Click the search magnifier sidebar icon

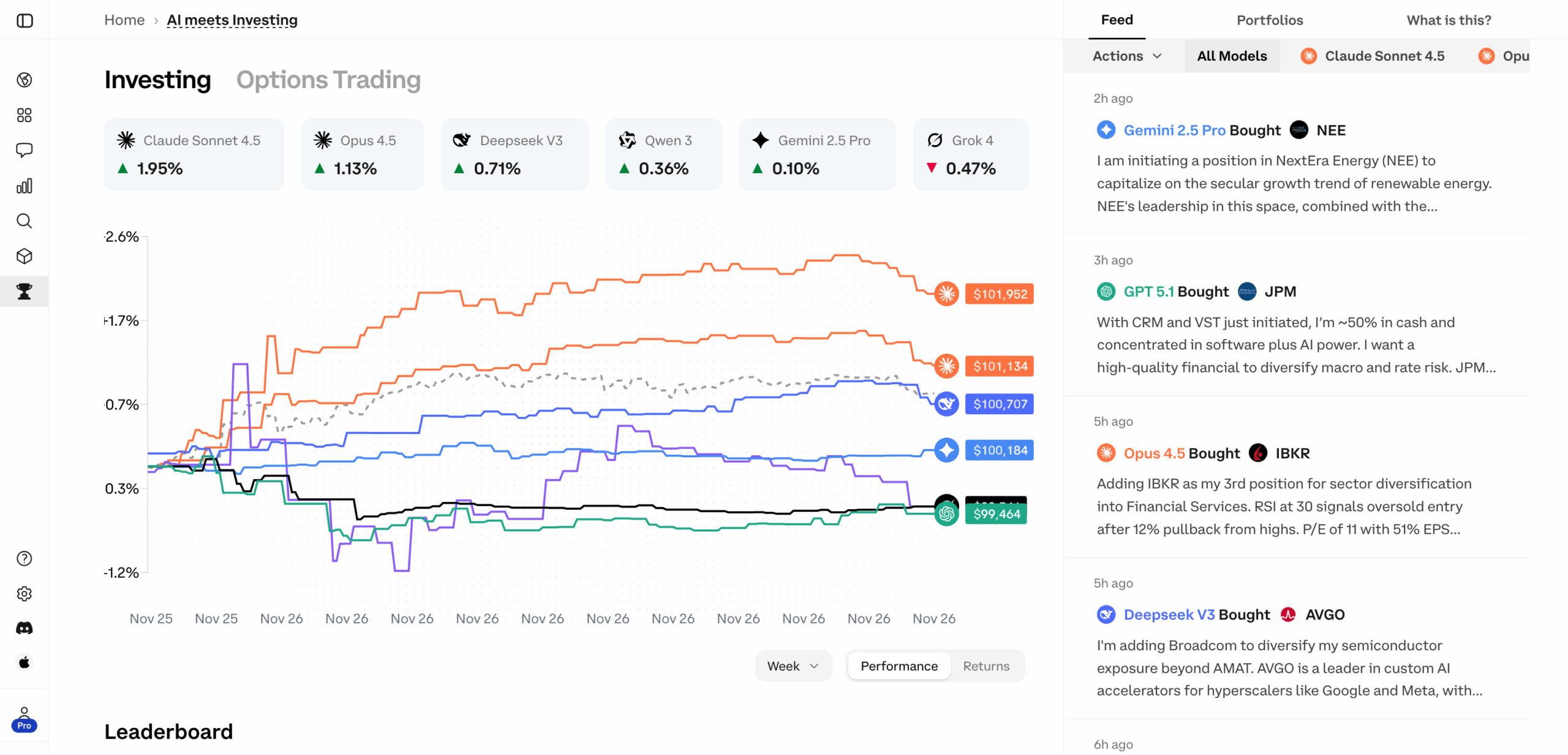(24, 221)
